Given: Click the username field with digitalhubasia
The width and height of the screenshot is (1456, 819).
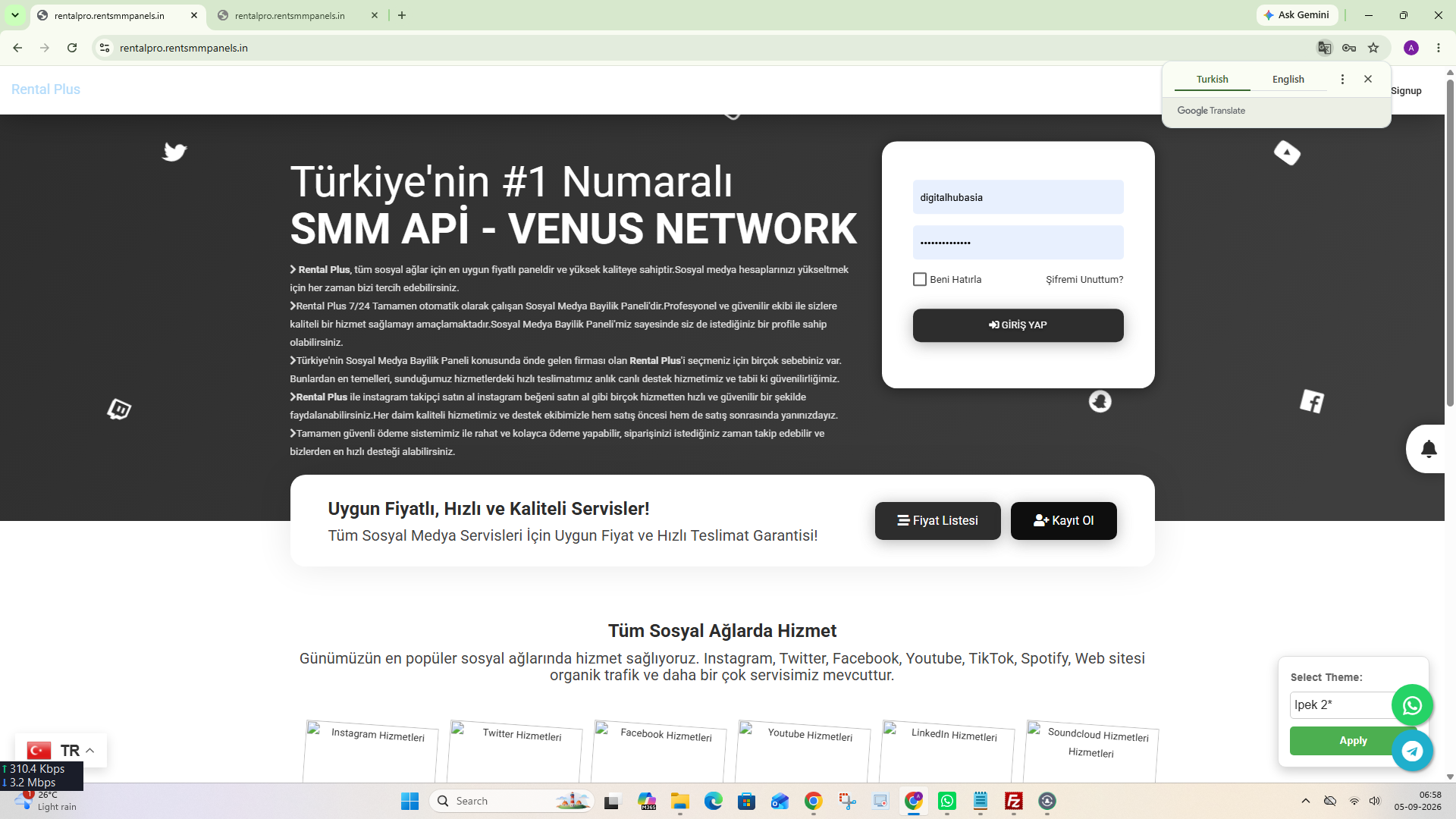Looking at the screenshot, I should (x=1018, y=197).
